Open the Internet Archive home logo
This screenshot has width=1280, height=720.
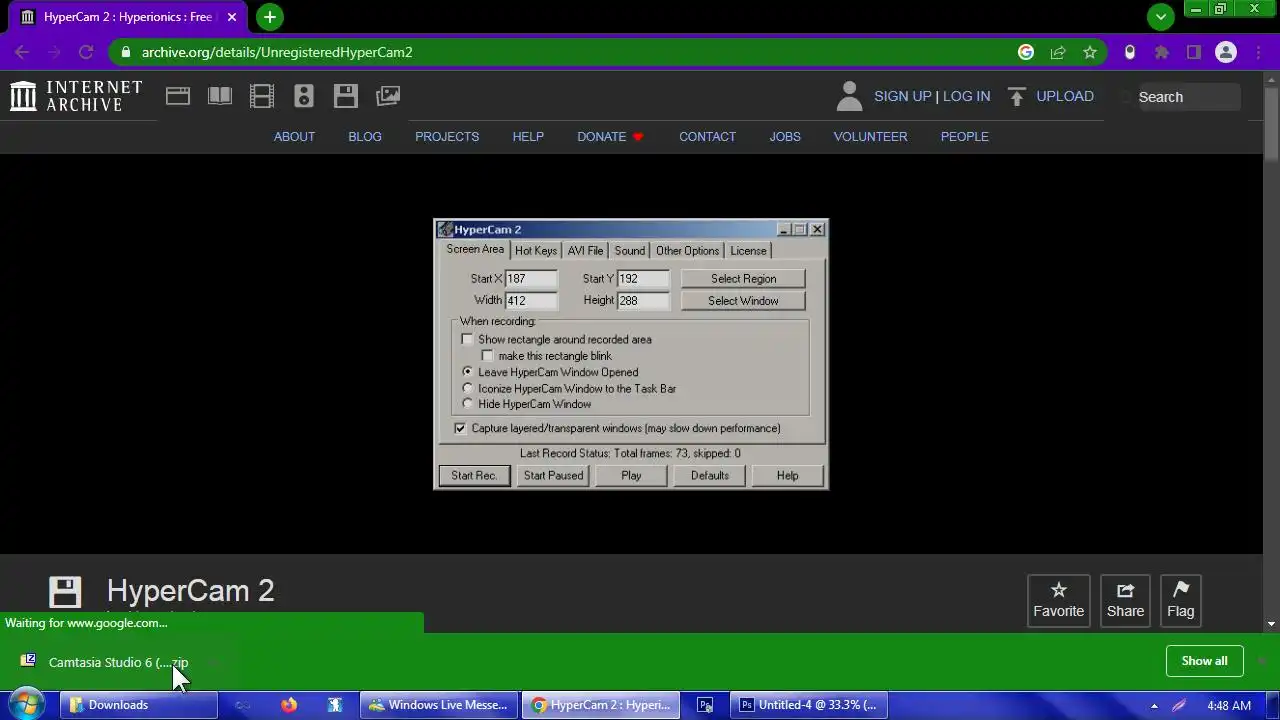(76, 96)
